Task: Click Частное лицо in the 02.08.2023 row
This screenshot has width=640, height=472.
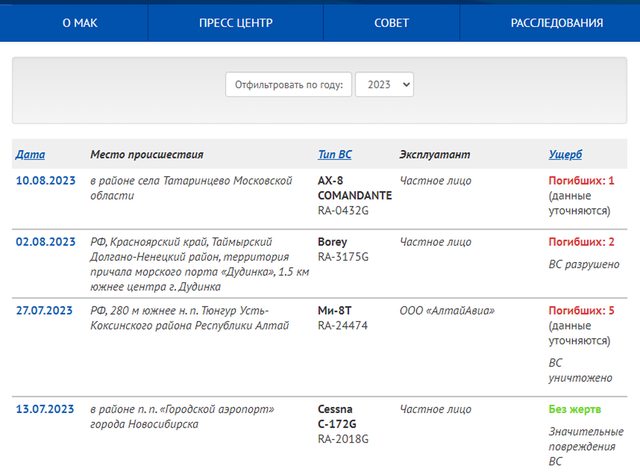Action: (x=436, y=242)
